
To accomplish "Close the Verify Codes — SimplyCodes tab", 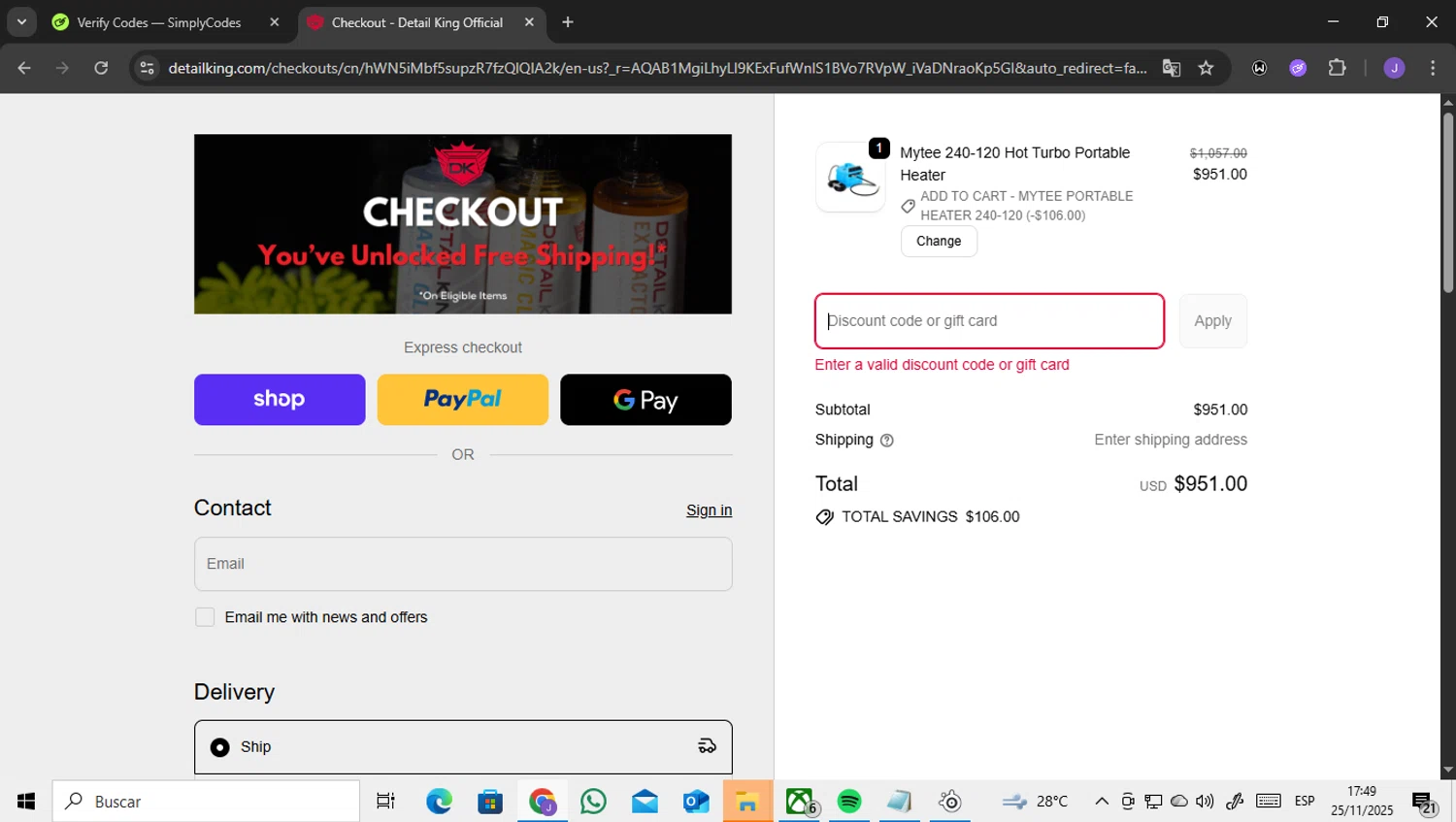I will (x=275, y=22).
